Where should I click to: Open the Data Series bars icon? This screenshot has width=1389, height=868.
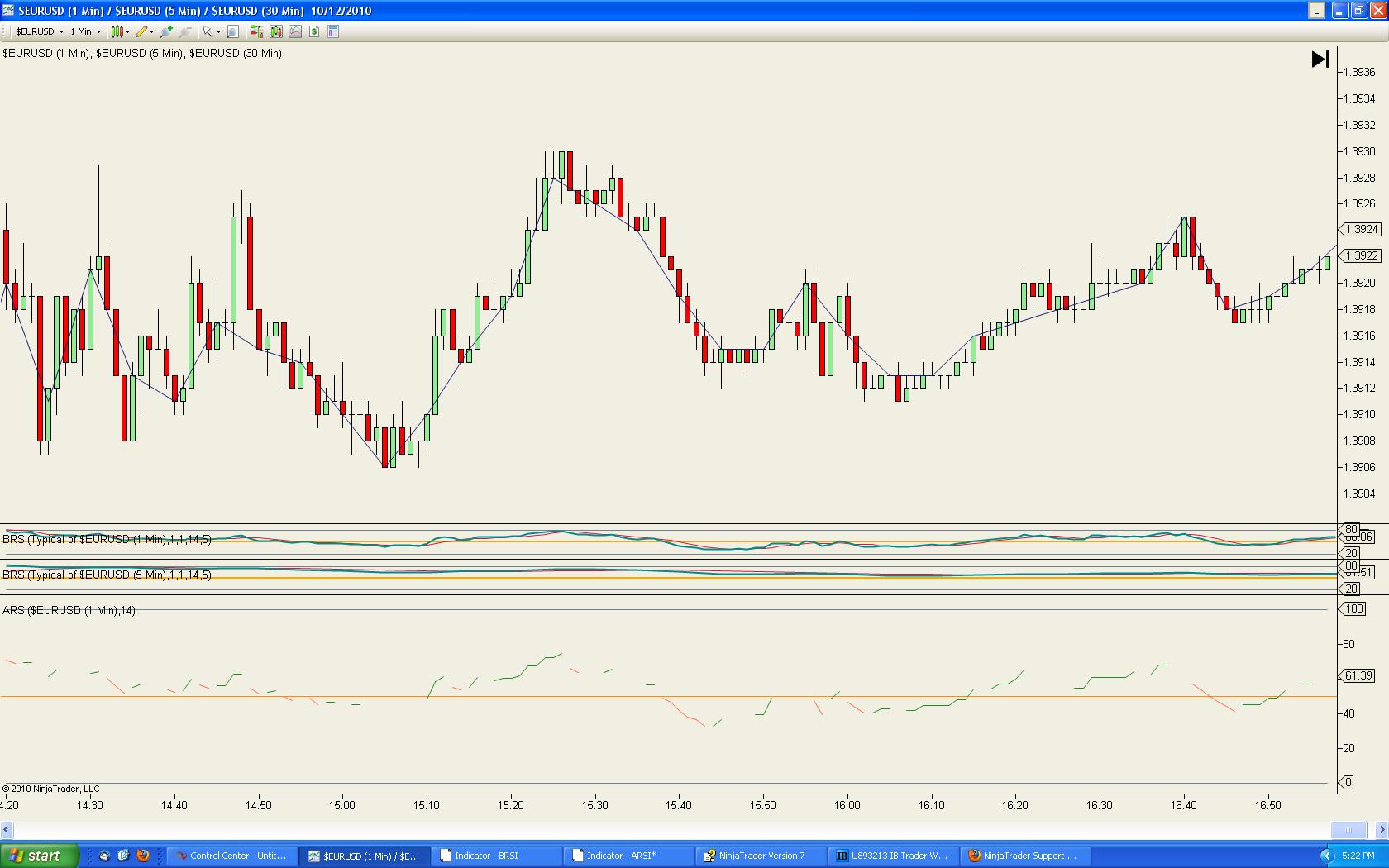click(275, 31)
